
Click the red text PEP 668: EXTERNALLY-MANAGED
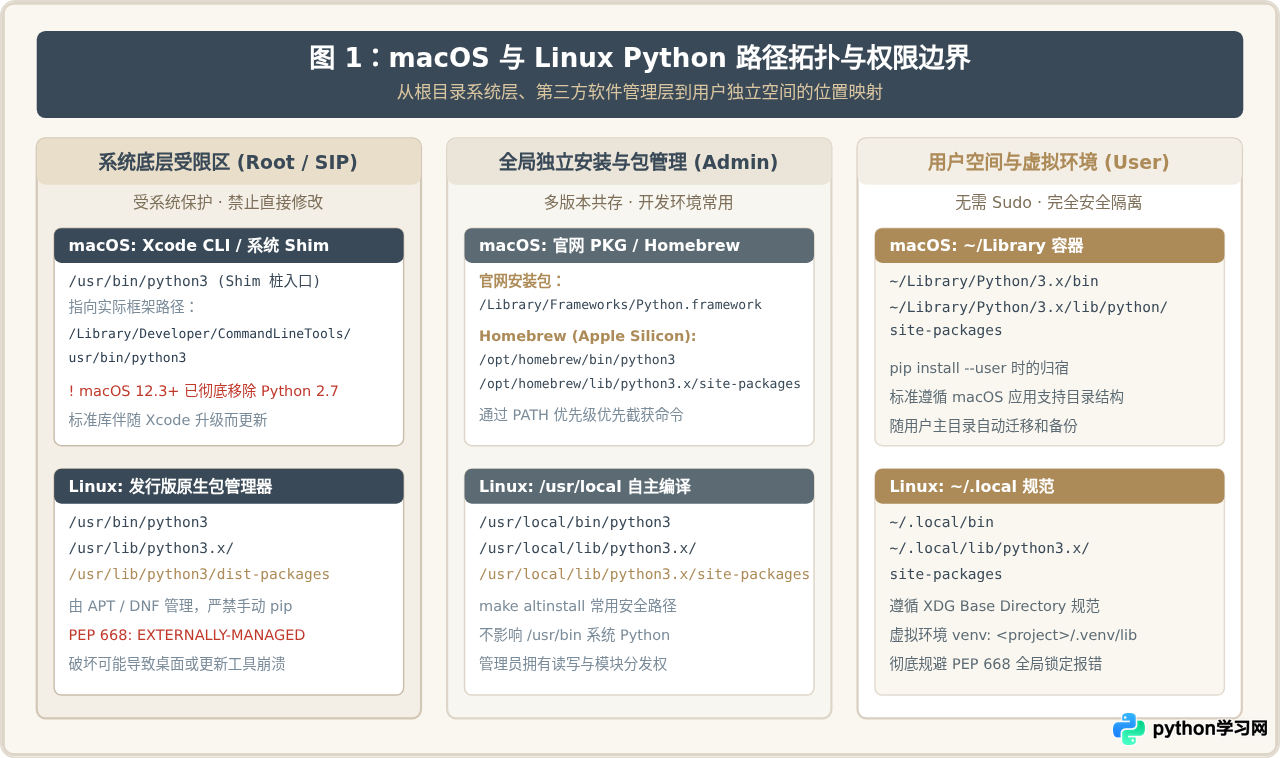click(187, 635)
